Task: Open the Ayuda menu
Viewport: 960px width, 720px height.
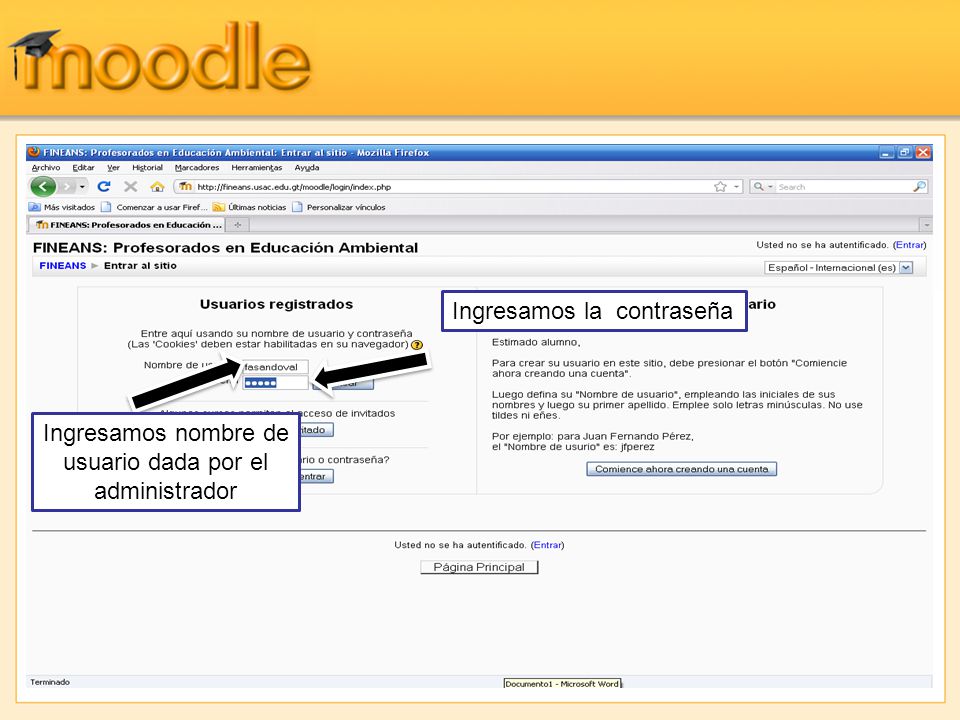Action: point(307,168)
